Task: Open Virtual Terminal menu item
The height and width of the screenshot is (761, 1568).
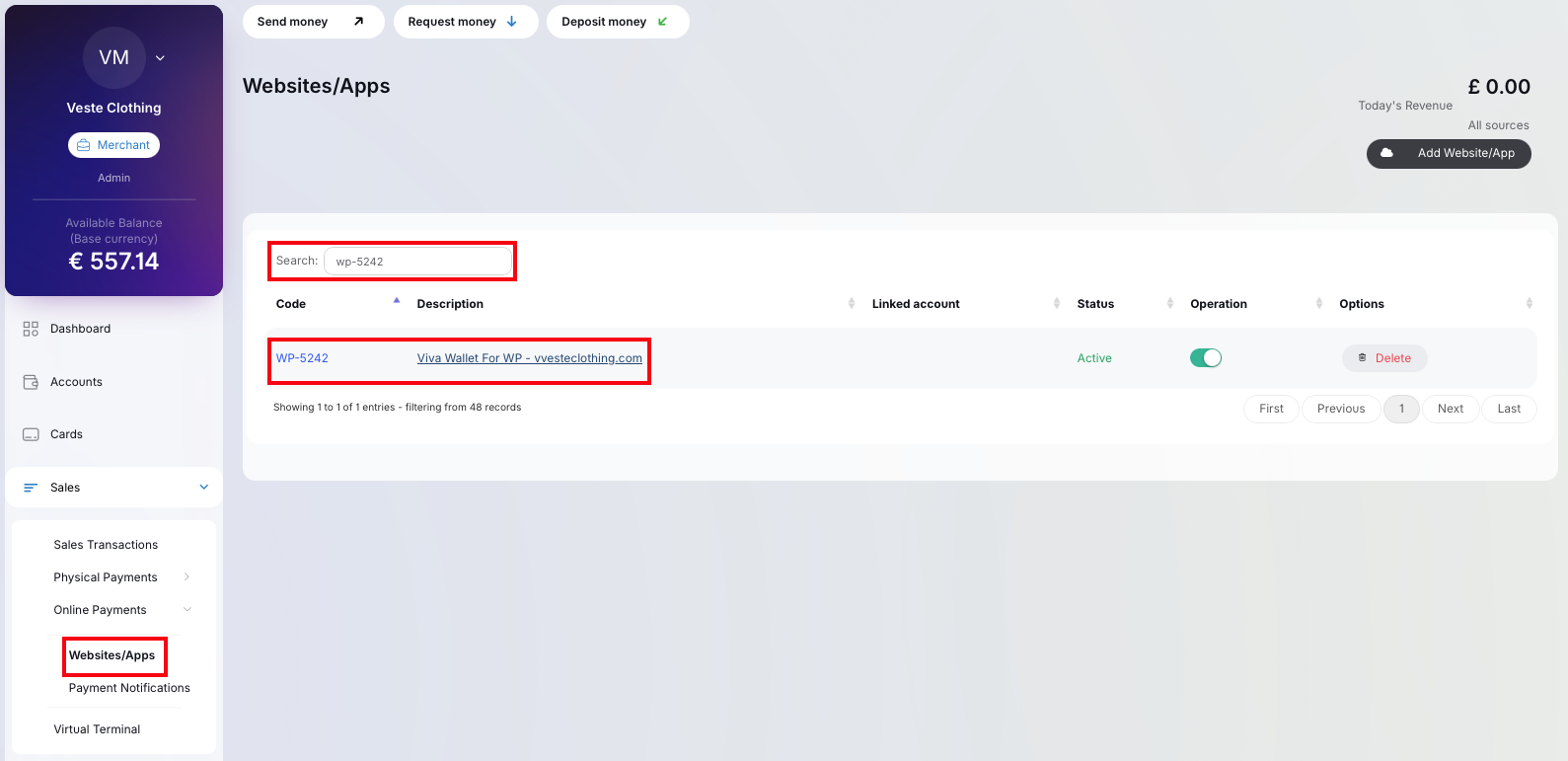Action: click(x=97, y=729)
